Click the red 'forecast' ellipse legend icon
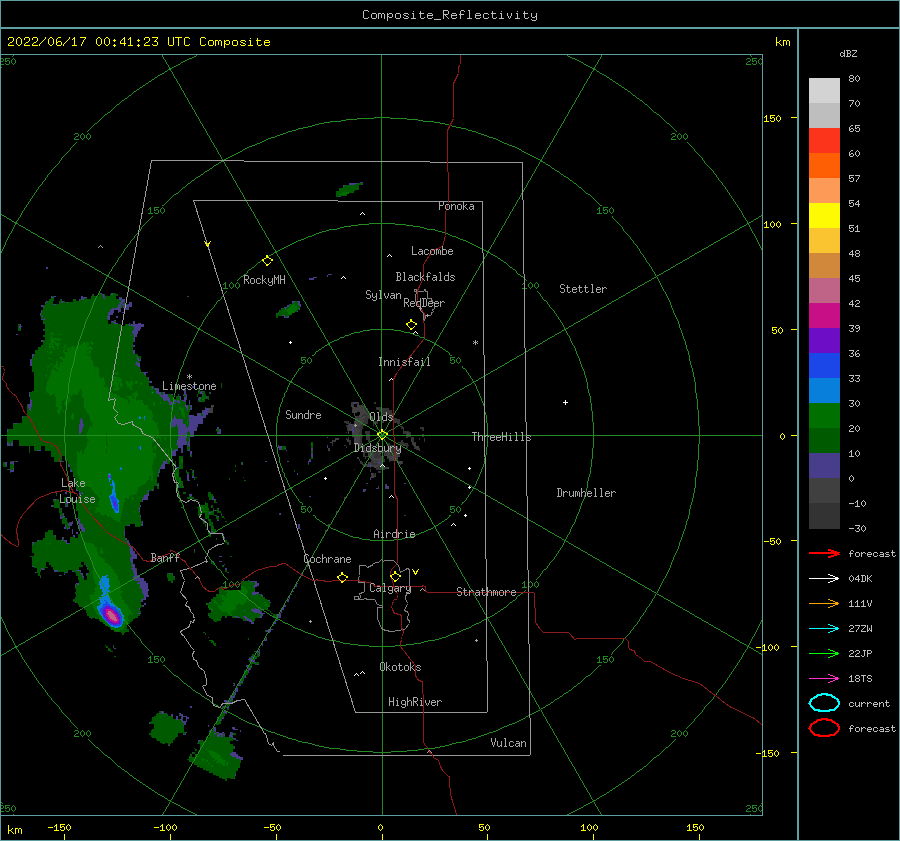The width and height of the screenshot is (900, 841). tap(824, 728)
